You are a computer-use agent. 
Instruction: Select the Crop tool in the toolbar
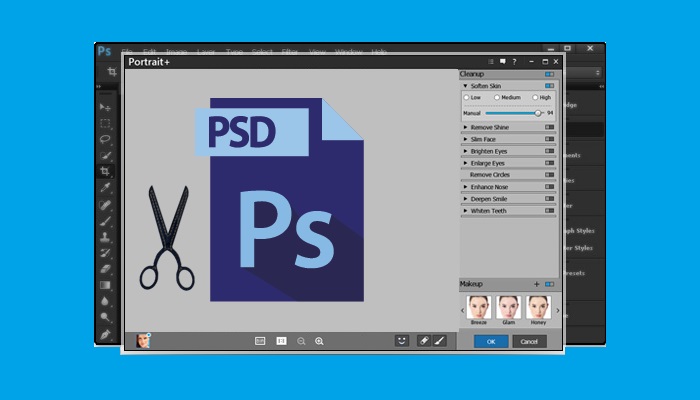[105, 171]
